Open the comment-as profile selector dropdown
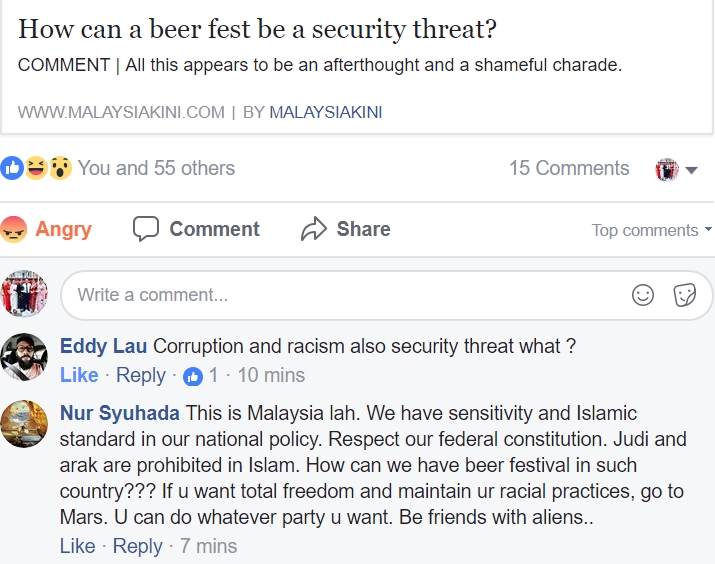 click(x=675, y=169)
